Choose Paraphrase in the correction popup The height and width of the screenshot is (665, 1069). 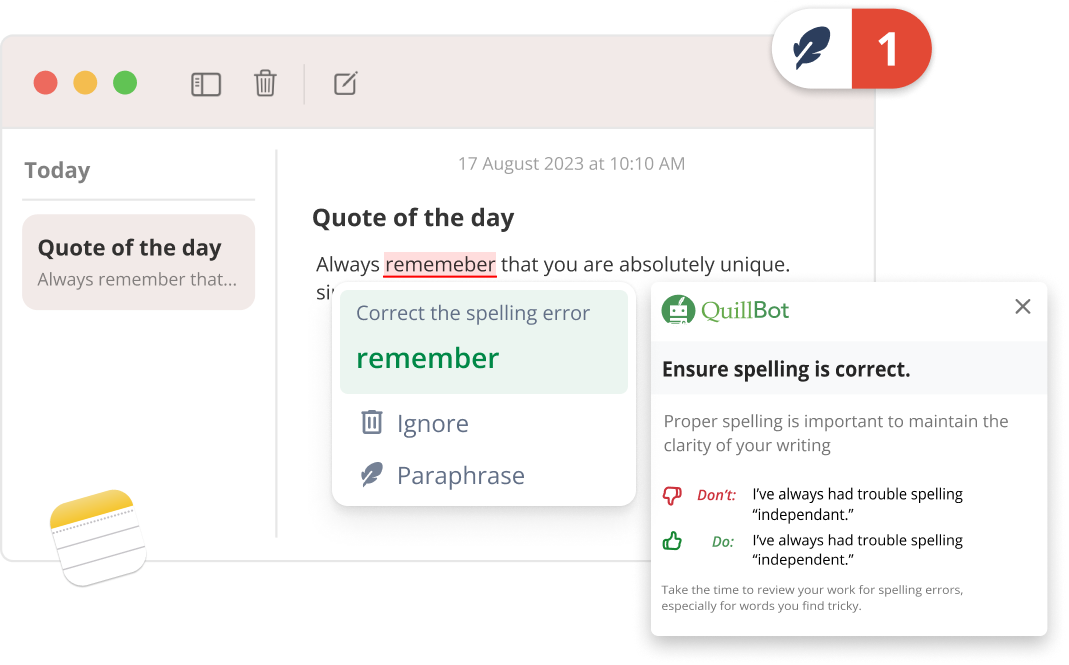pos(461,475)
